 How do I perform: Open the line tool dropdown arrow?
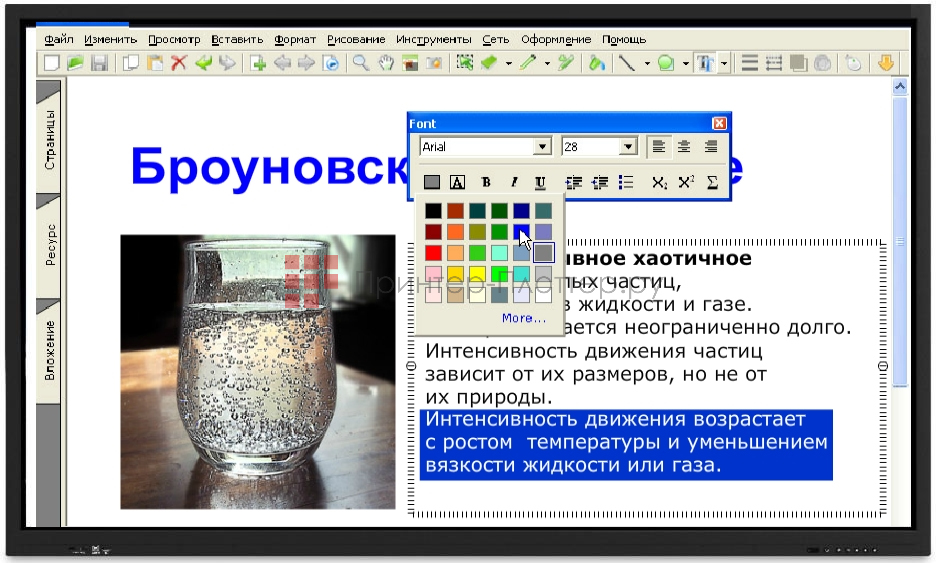click(x=646, y=63)
